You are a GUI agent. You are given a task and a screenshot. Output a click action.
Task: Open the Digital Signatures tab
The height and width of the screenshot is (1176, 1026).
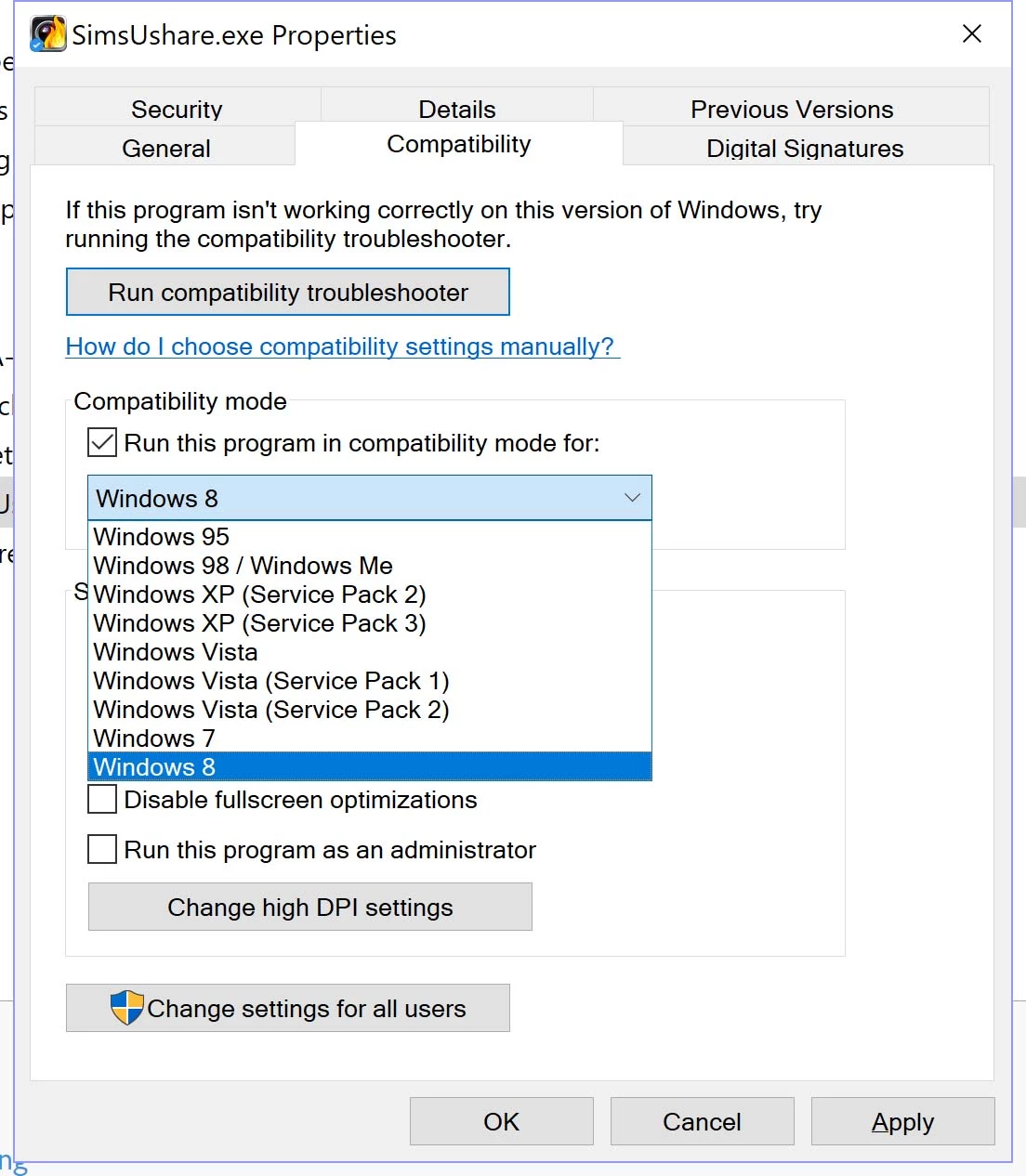click(x=805, y=147)
